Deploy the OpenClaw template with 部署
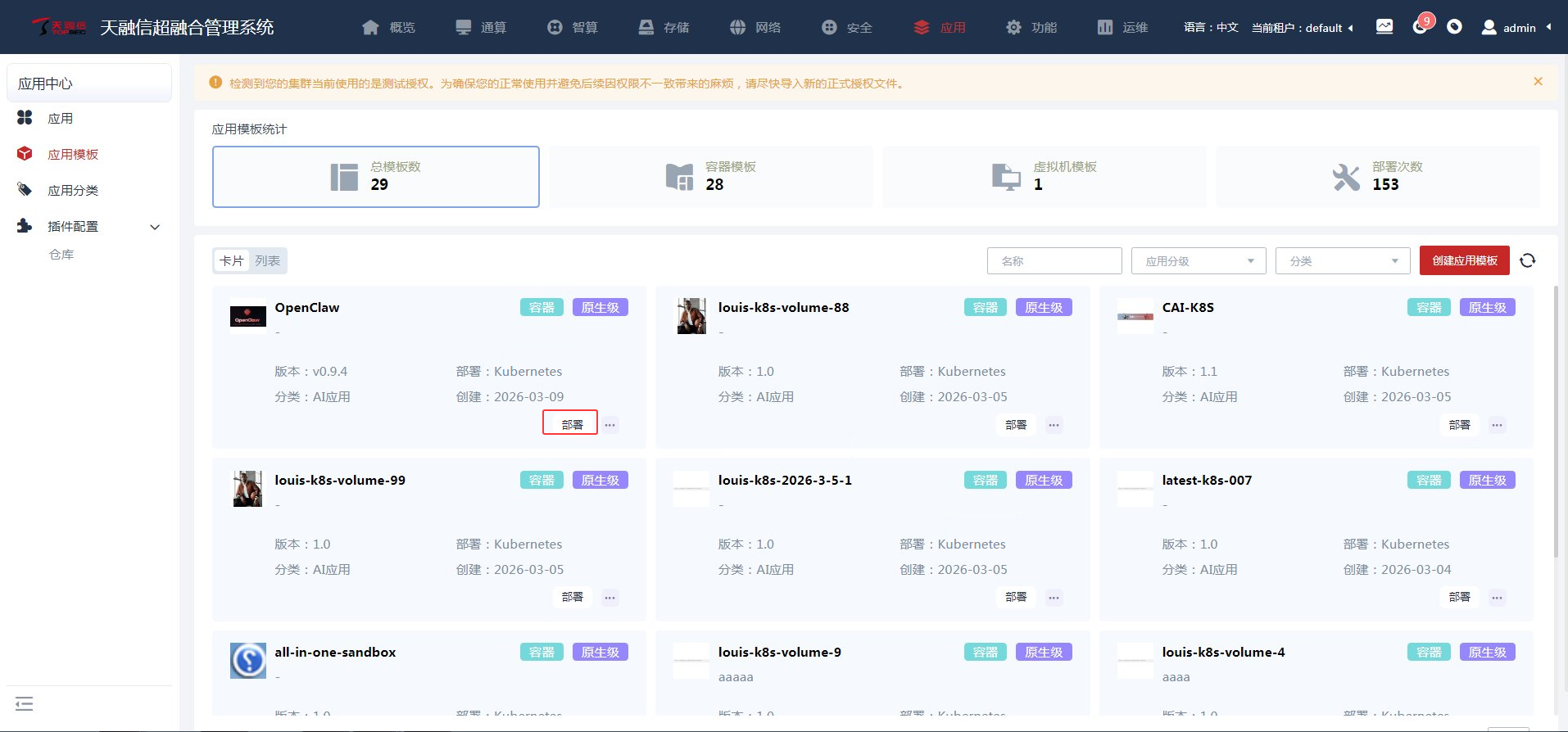The width and height of the screenshot is (1568, 732). click(x=571, y=424)
